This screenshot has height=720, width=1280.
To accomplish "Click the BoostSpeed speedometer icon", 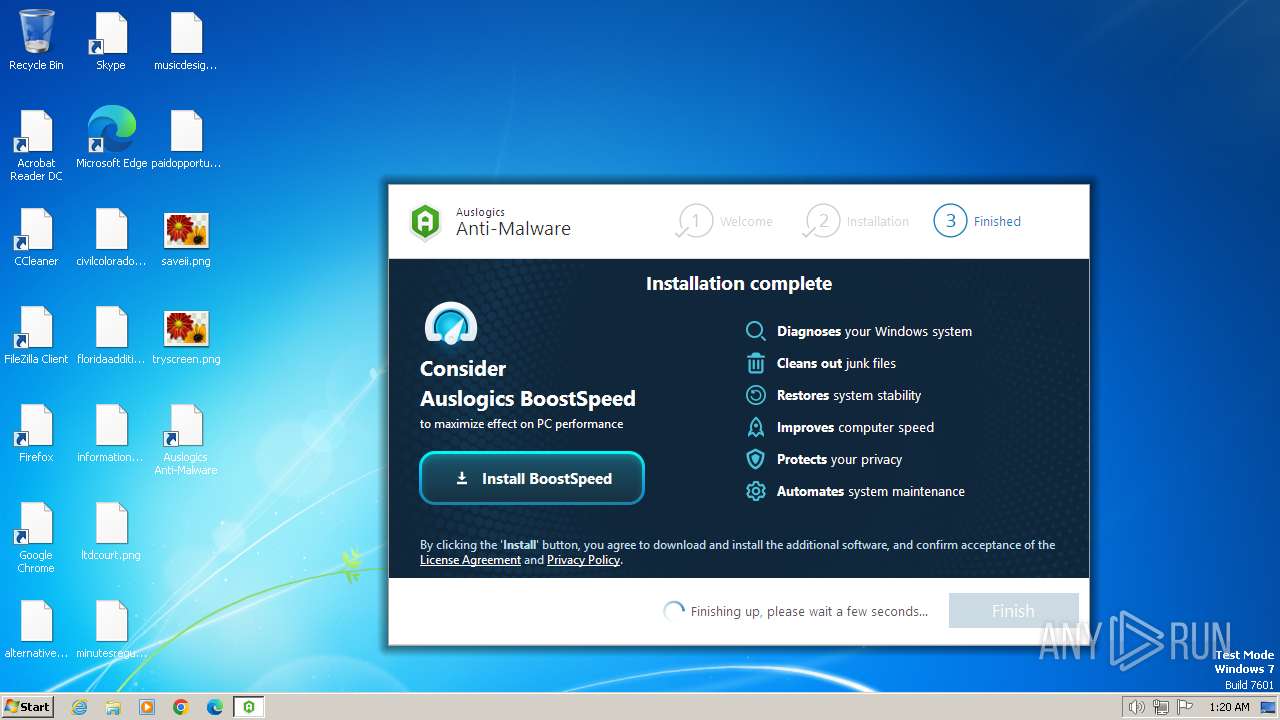I will point(451,323).
